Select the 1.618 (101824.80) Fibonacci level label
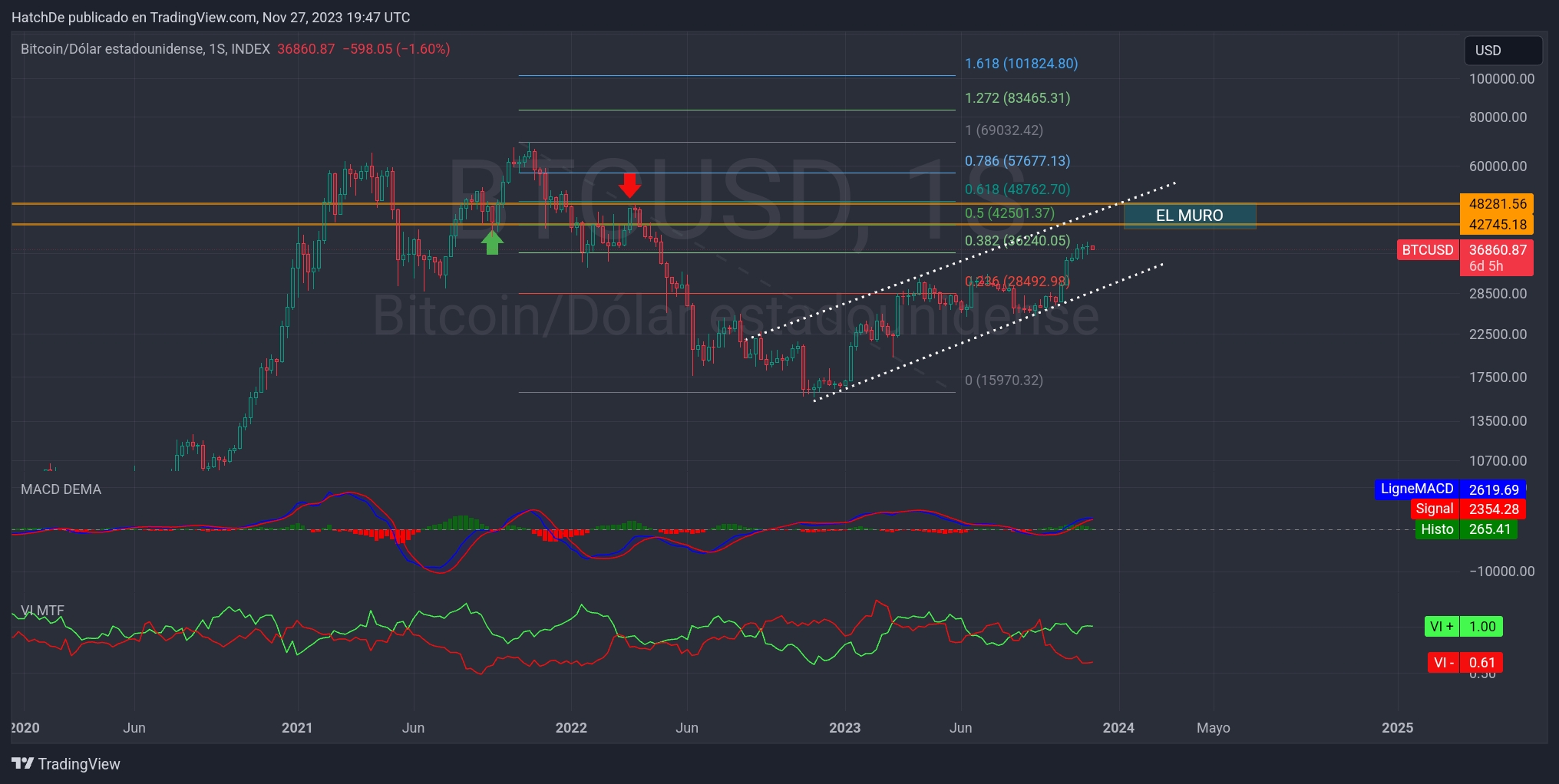Image resolution: width=1559 pixels, height=784 pixels. [1021, 64]
